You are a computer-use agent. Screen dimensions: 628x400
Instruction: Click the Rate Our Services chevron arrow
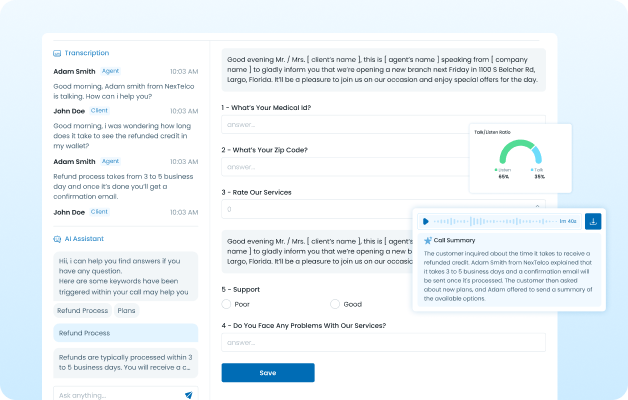[x=537, y=209]
